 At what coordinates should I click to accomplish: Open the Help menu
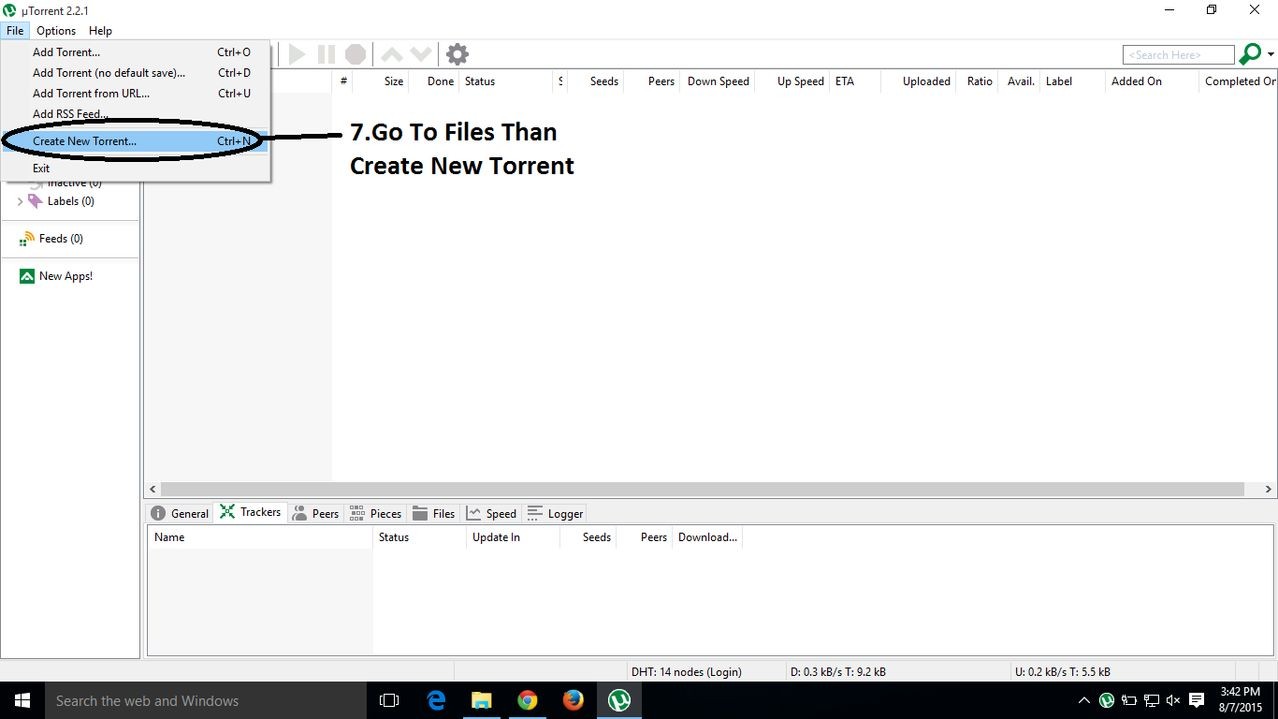tap(100, 31)
